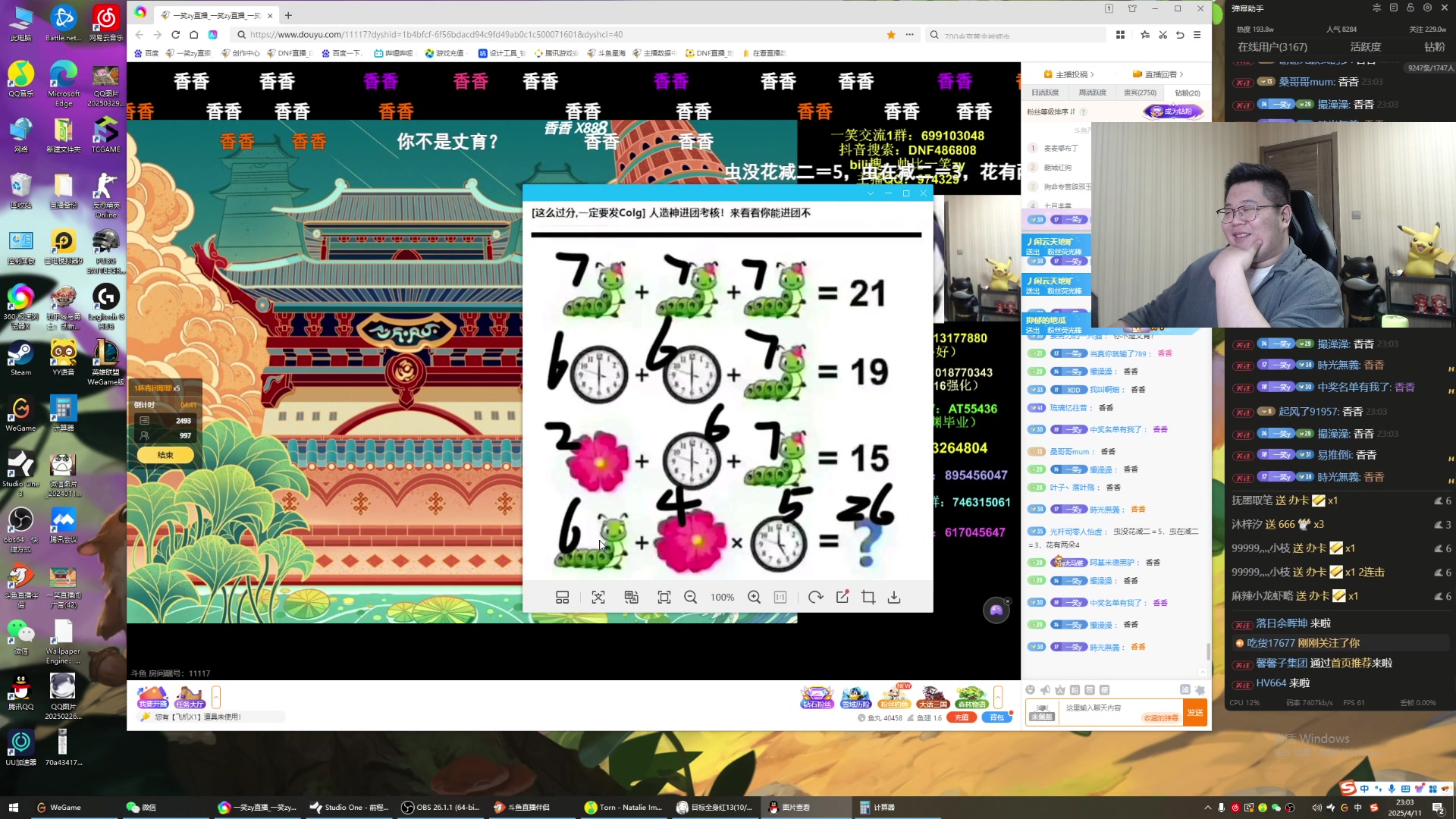Zoom out the puzzle image

(690, 598)
